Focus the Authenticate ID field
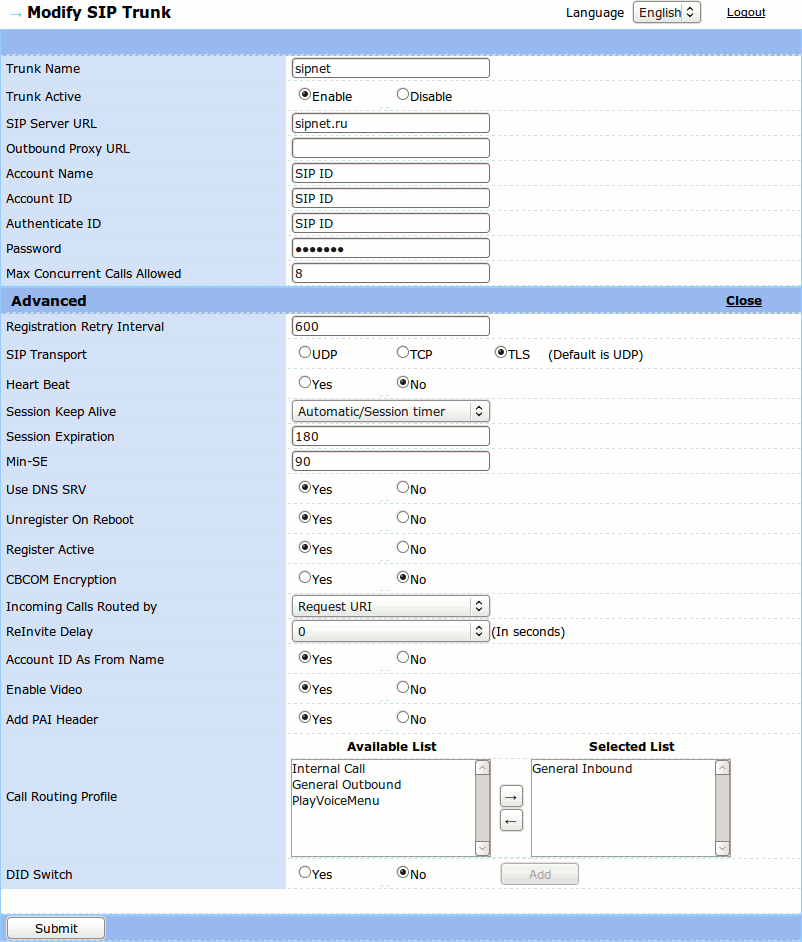The width and height of the screenshot is (802, 942). (390, 223)
